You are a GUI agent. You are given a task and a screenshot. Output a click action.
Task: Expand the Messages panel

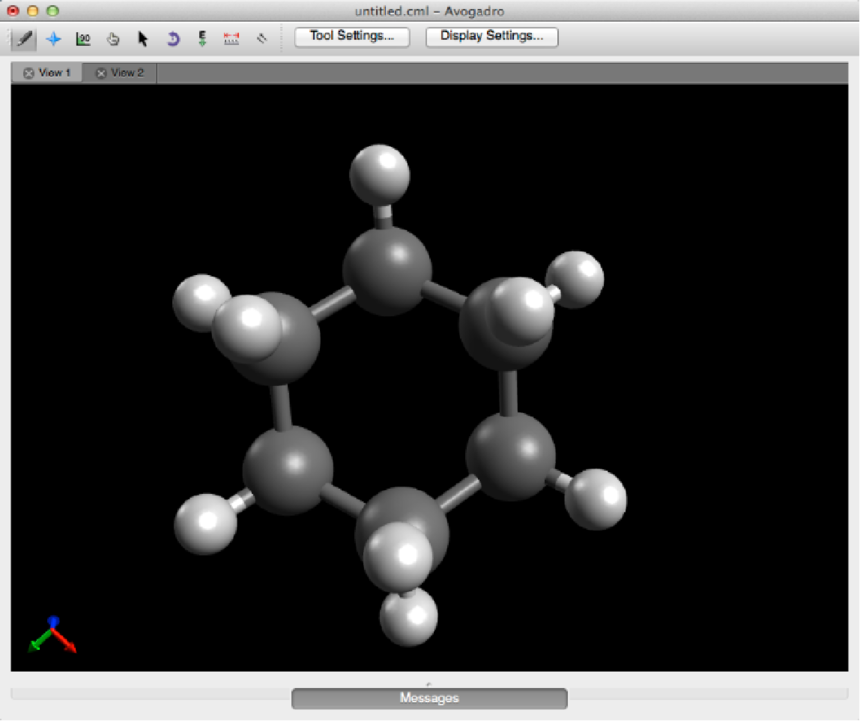coord(429,698)
